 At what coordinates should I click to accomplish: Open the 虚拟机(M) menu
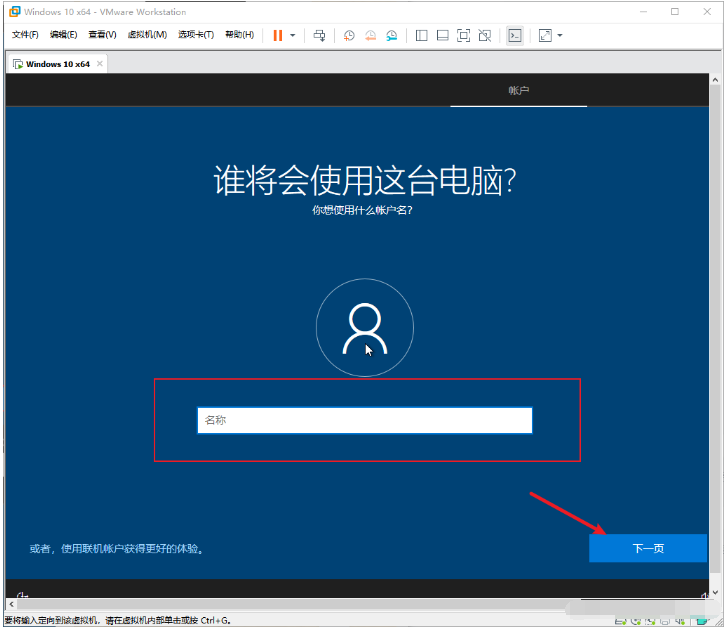(x=147, y=35)
